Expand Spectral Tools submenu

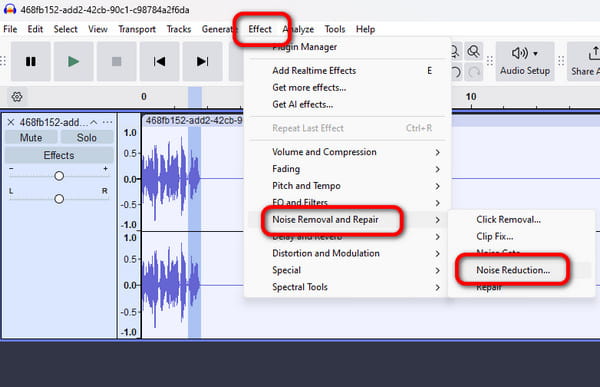tap(347, 287)
